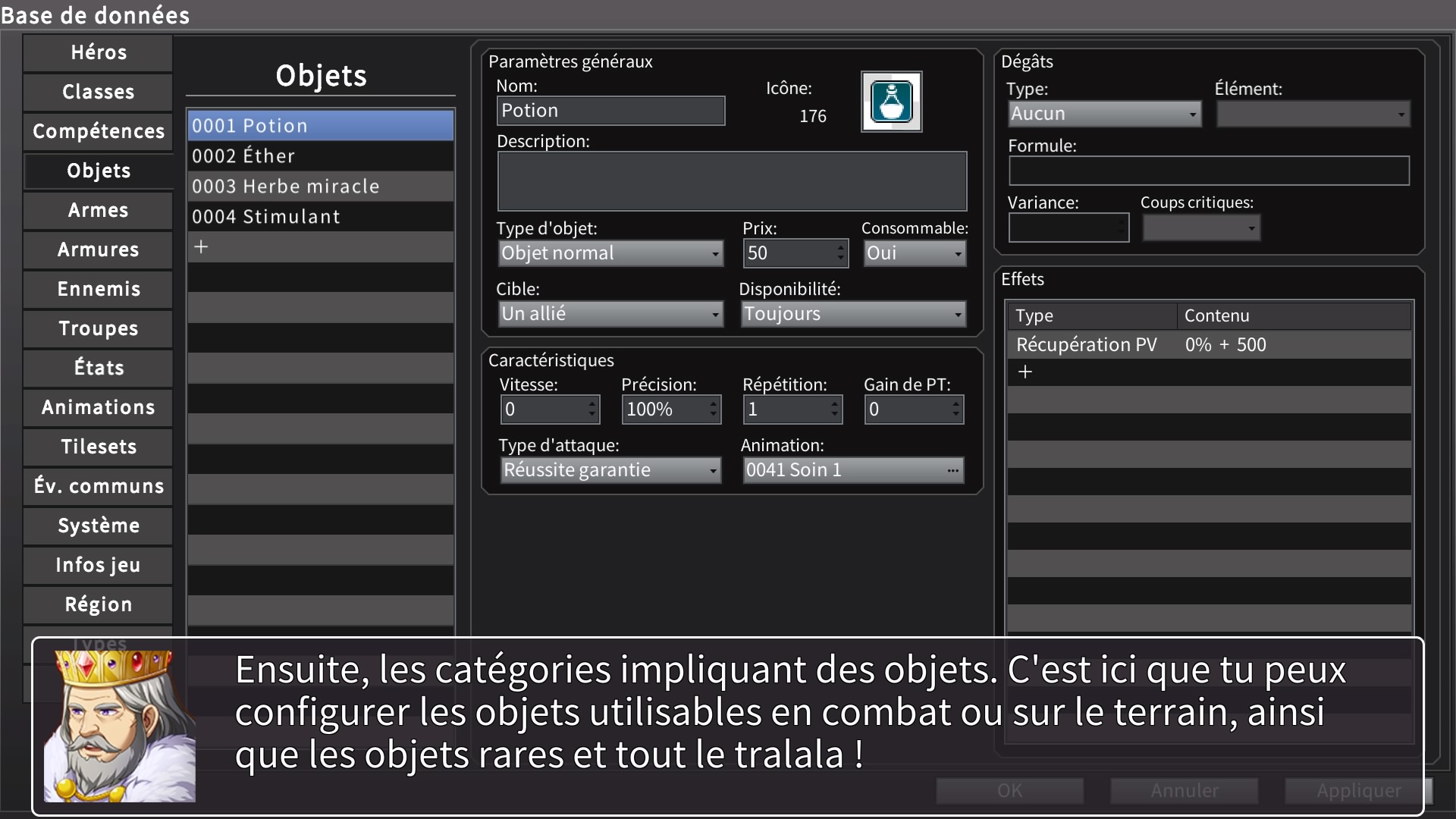Click the Type column header in Effets
This screenshot has width=1456, height=819.
(x=1091, y=315)
